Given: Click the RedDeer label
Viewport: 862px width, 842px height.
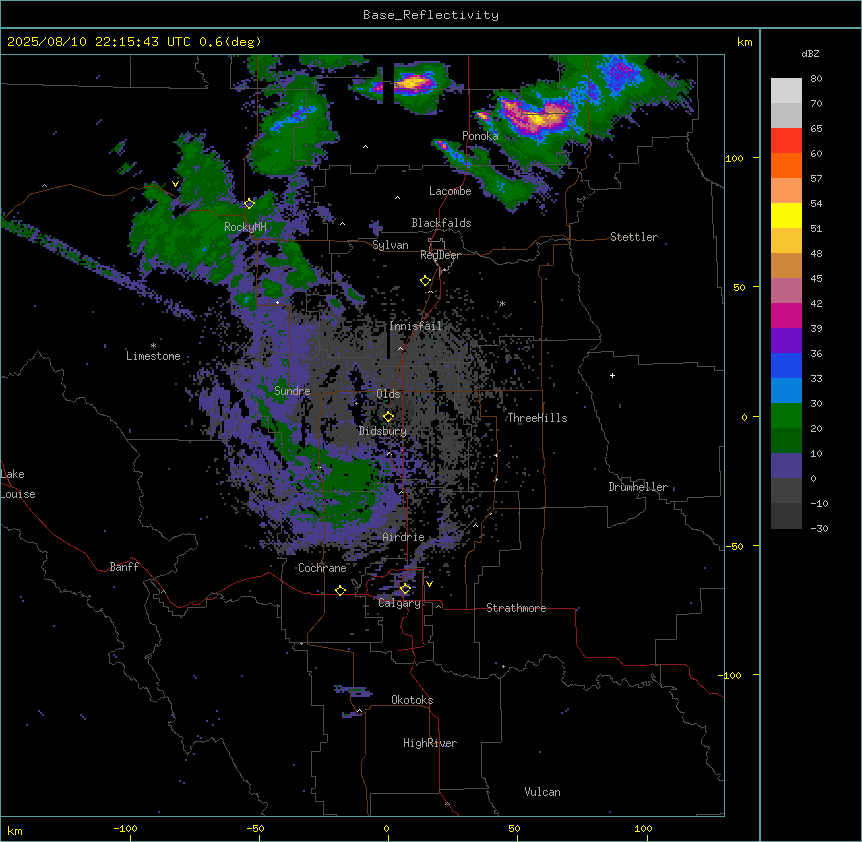Looking at the screenshot, I should [440, 255].
